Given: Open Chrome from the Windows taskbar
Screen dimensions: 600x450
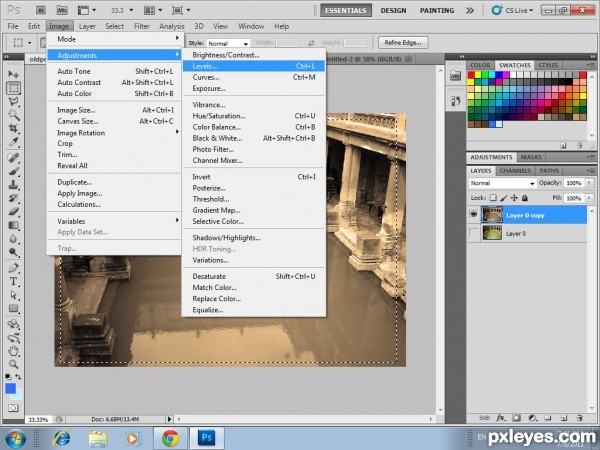Looking at the screenshot, I should pyautogui.click(x=170, y=438).
